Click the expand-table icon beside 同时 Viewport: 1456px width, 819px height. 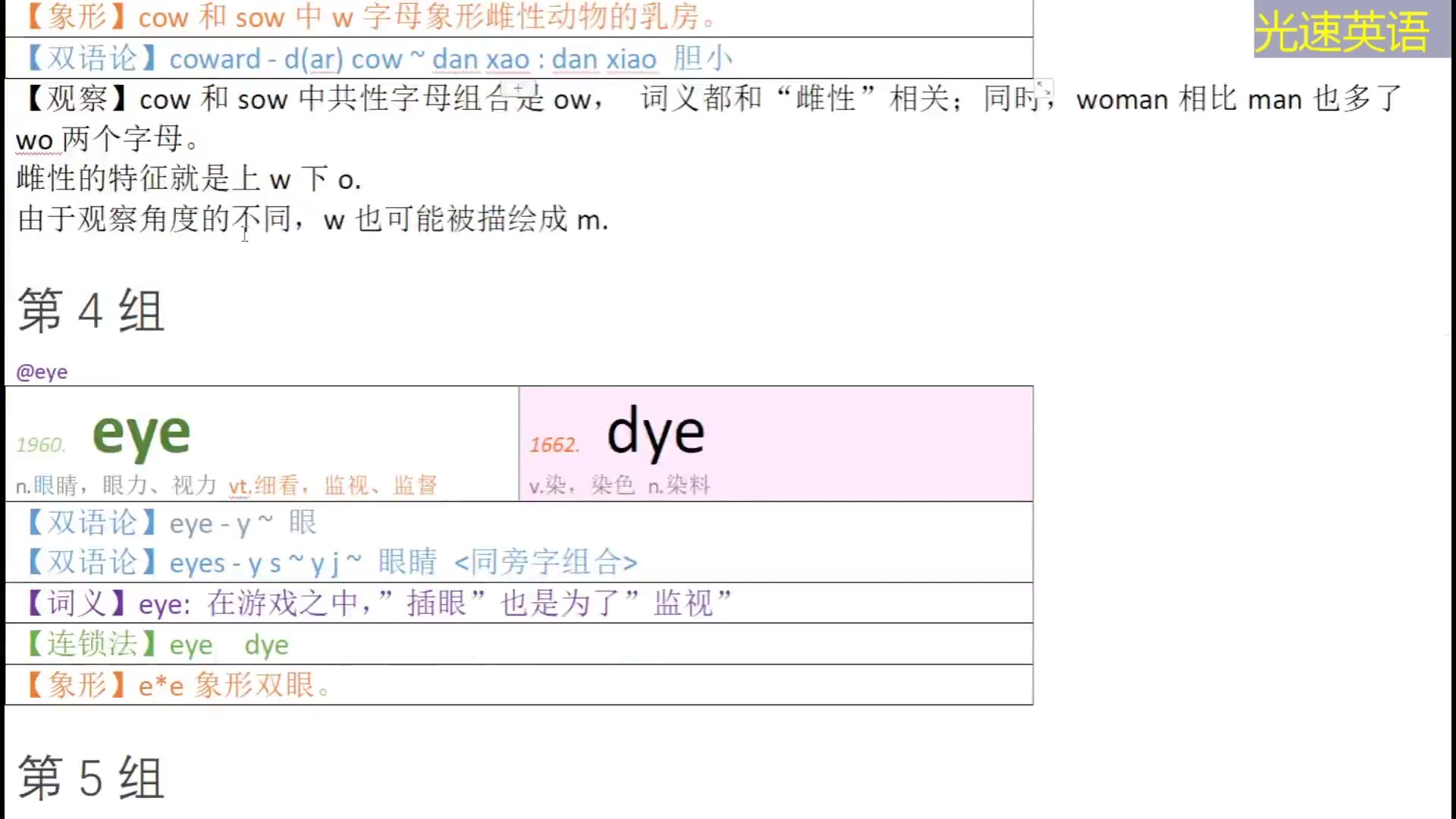(1044, 89)
